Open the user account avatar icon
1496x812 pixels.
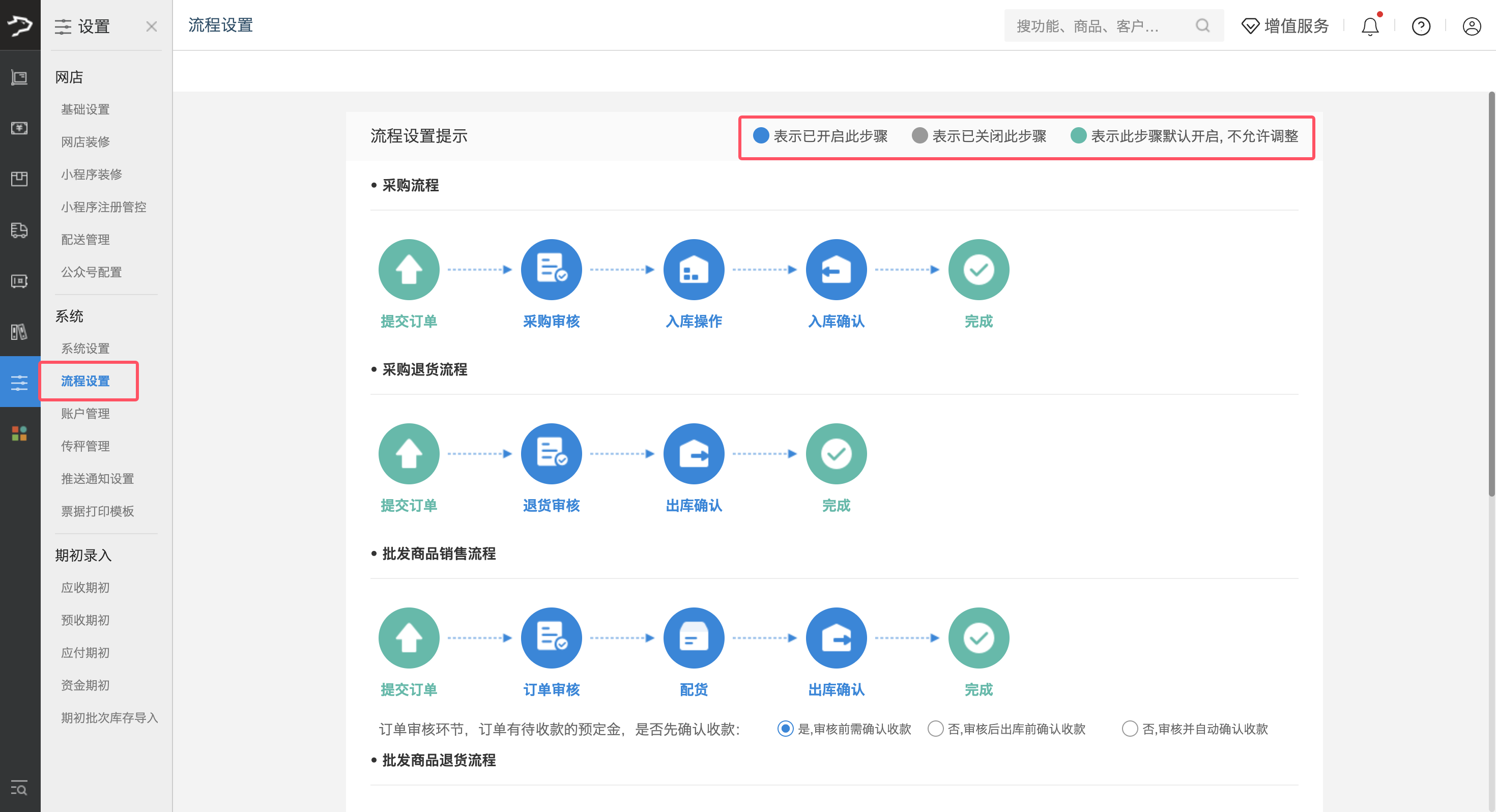click(1471, 26)
